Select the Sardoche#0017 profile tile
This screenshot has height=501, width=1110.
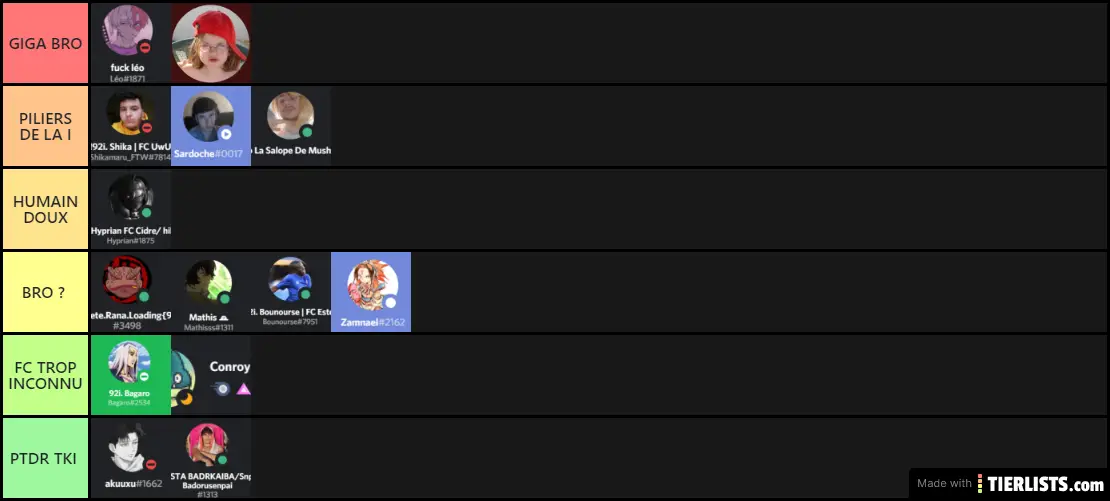click(x=211, y=126)
